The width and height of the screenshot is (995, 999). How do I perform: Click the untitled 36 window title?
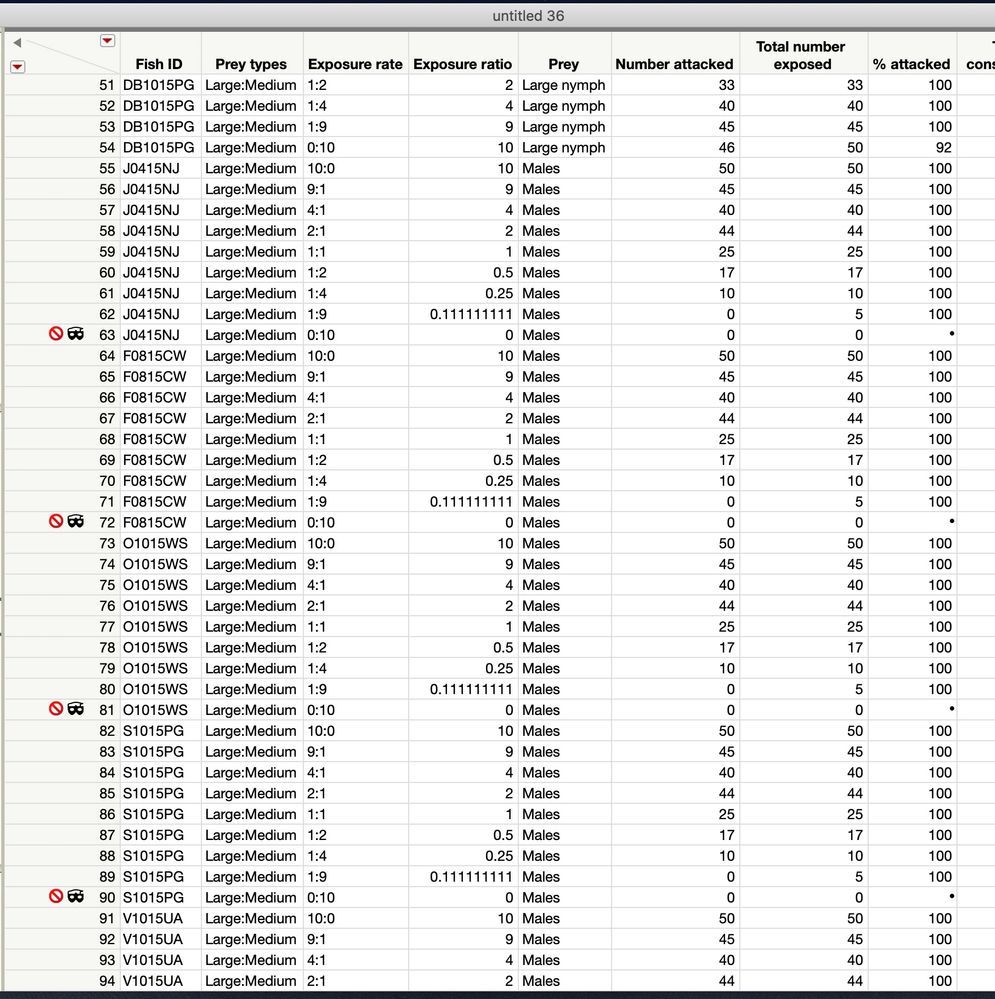coord(528,16)
